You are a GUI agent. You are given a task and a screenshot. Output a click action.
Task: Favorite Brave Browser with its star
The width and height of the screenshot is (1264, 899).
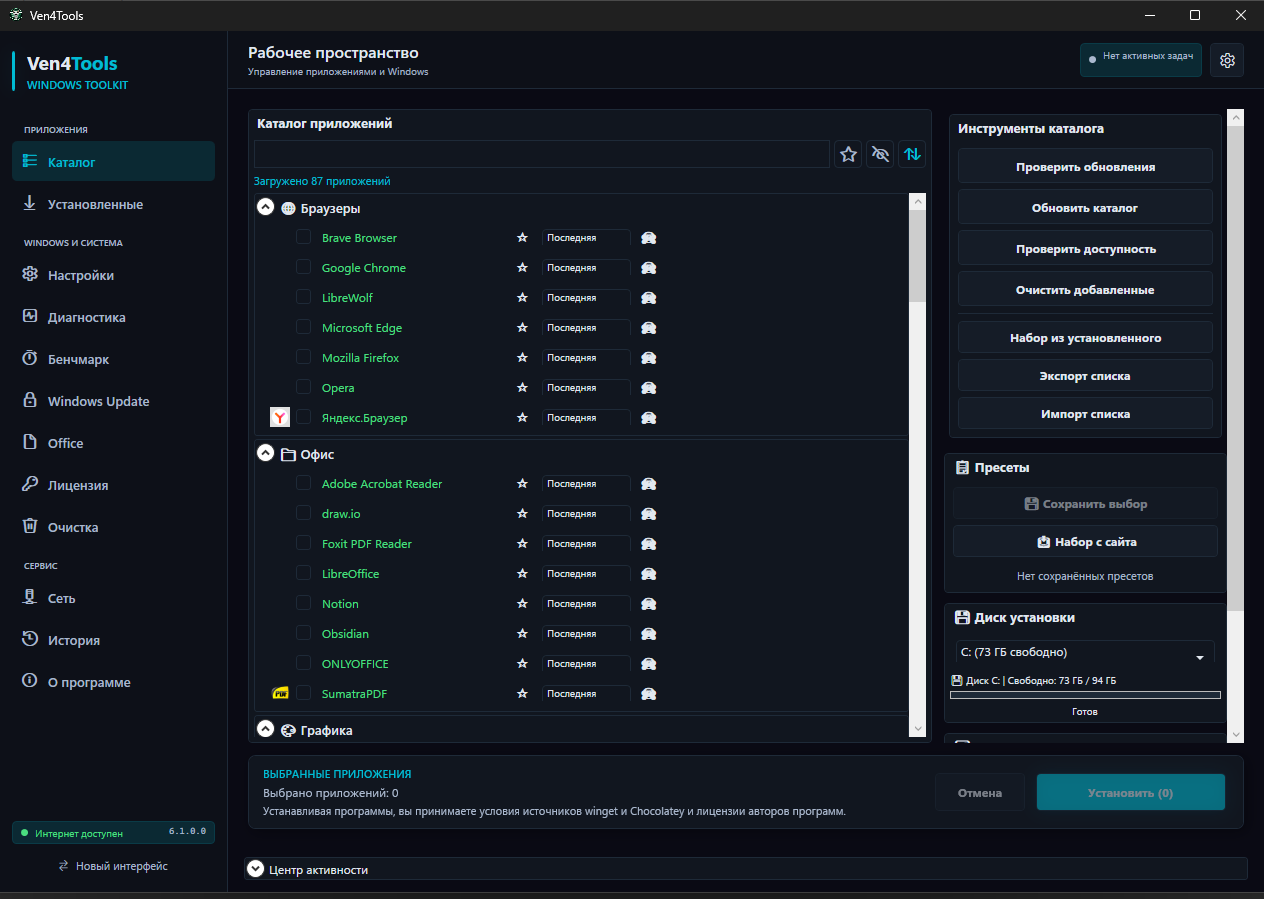521,238
